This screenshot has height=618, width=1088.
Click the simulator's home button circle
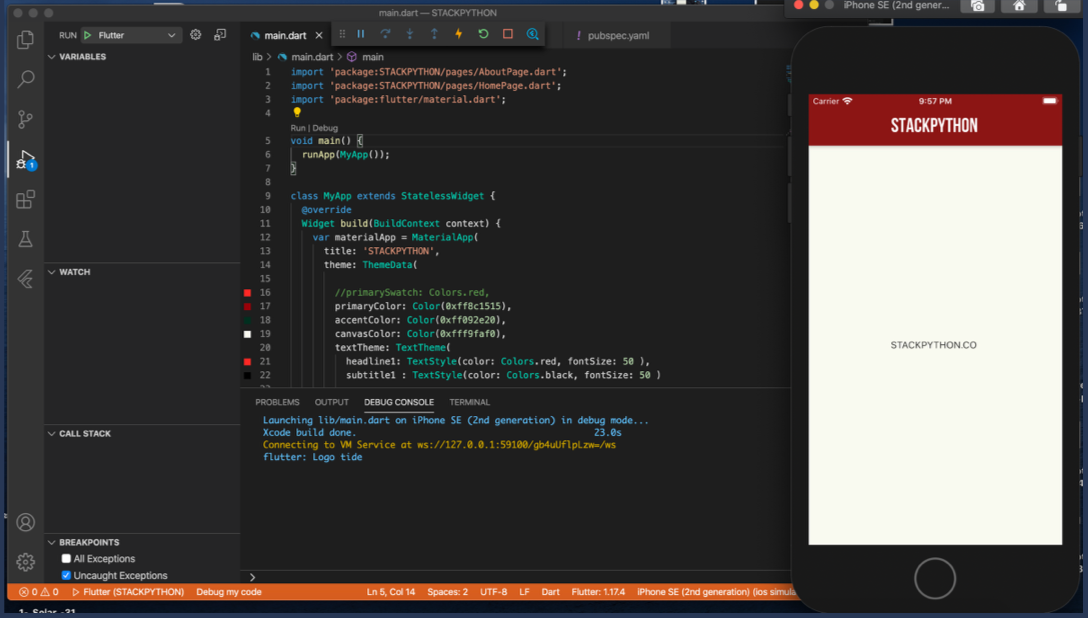(x=934, y=578)
